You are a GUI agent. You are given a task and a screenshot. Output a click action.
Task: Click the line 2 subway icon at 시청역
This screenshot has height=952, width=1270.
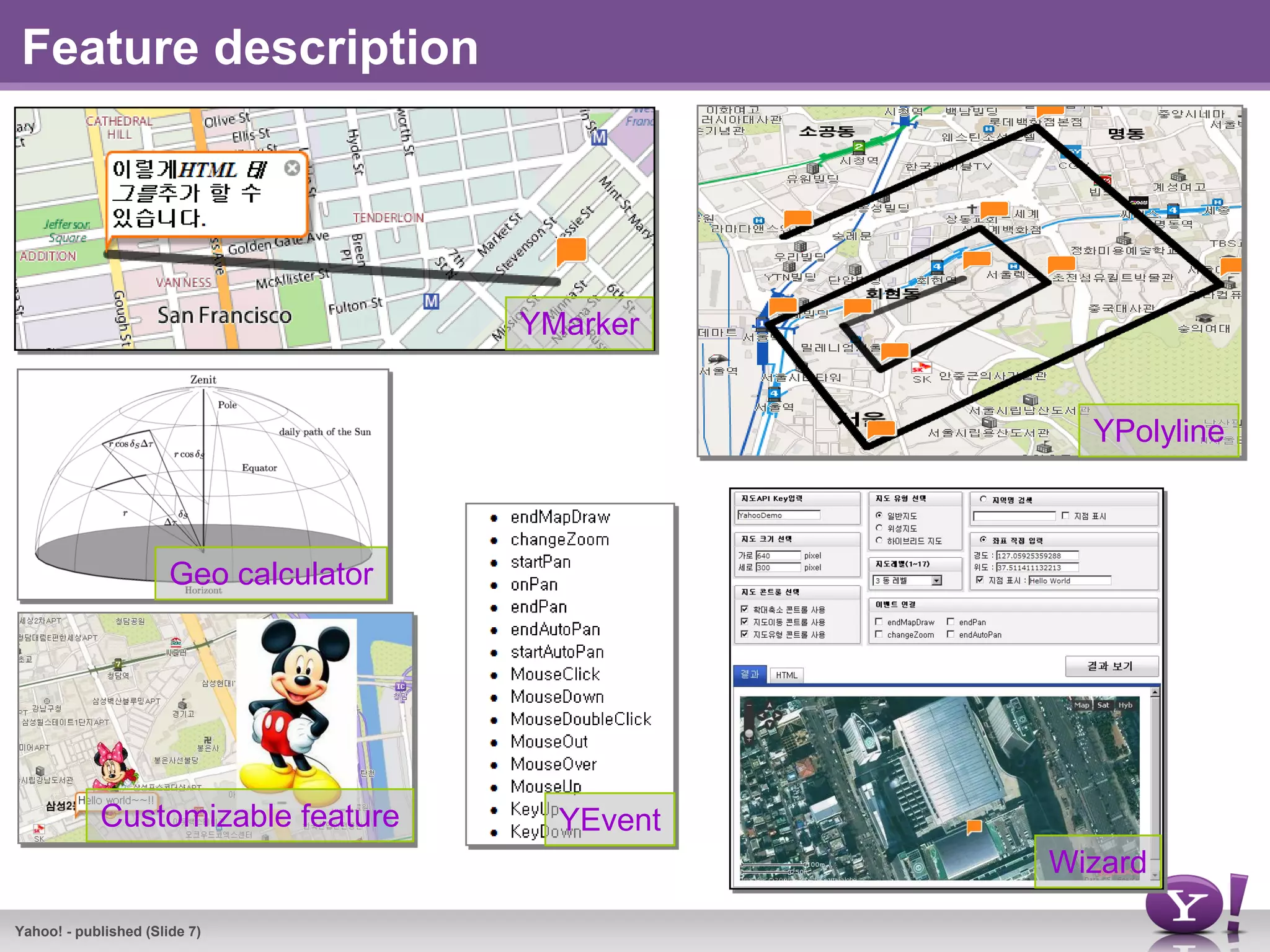tap(858, 147)
